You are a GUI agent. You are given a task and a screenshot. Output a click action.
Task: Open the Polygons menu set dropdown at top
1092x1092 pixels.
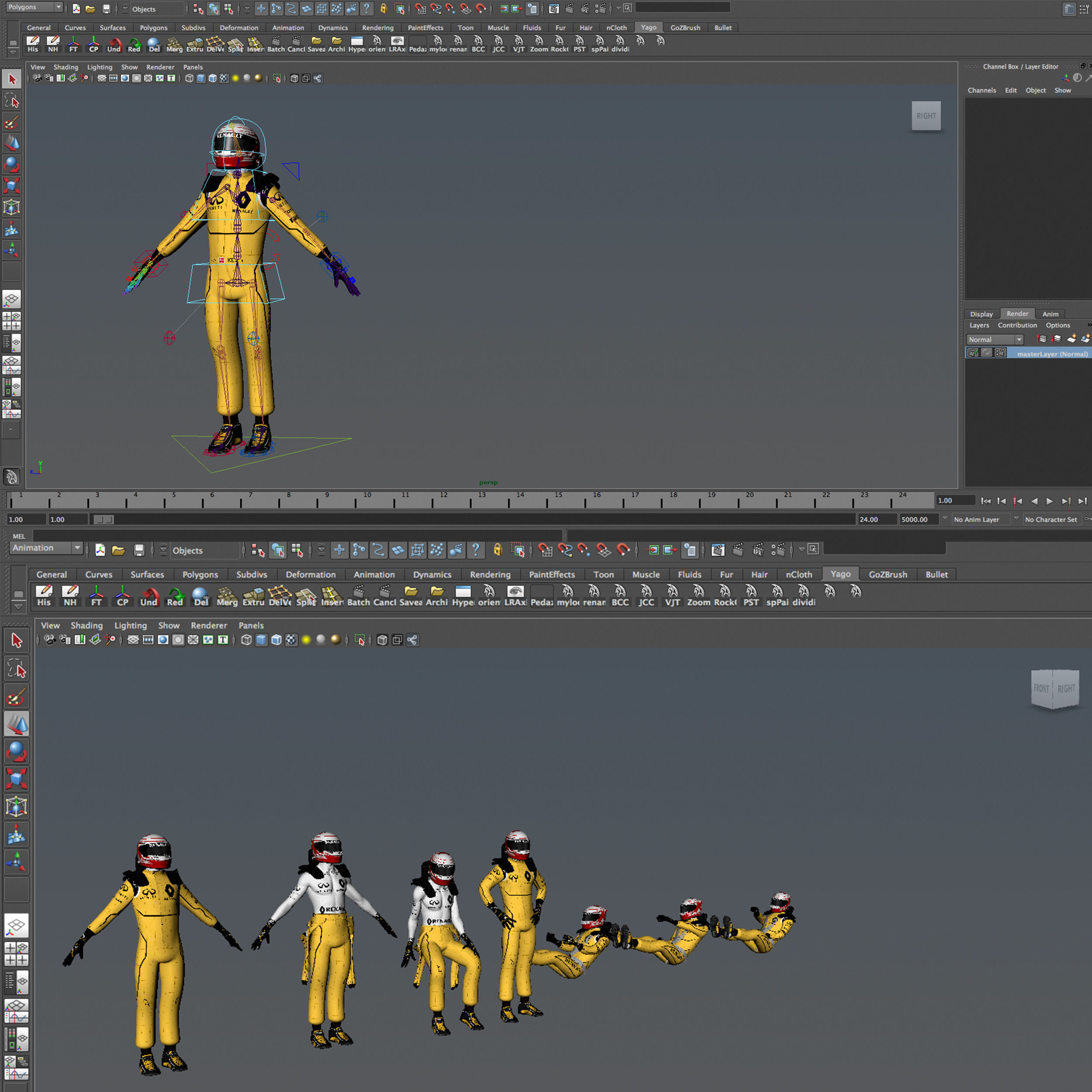[x=34, y=7]
